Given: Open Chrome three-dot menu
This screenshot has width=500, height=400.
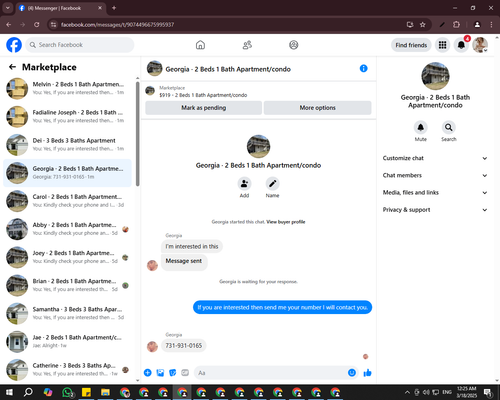Looking at the screenshot, I should click(491, 25).
